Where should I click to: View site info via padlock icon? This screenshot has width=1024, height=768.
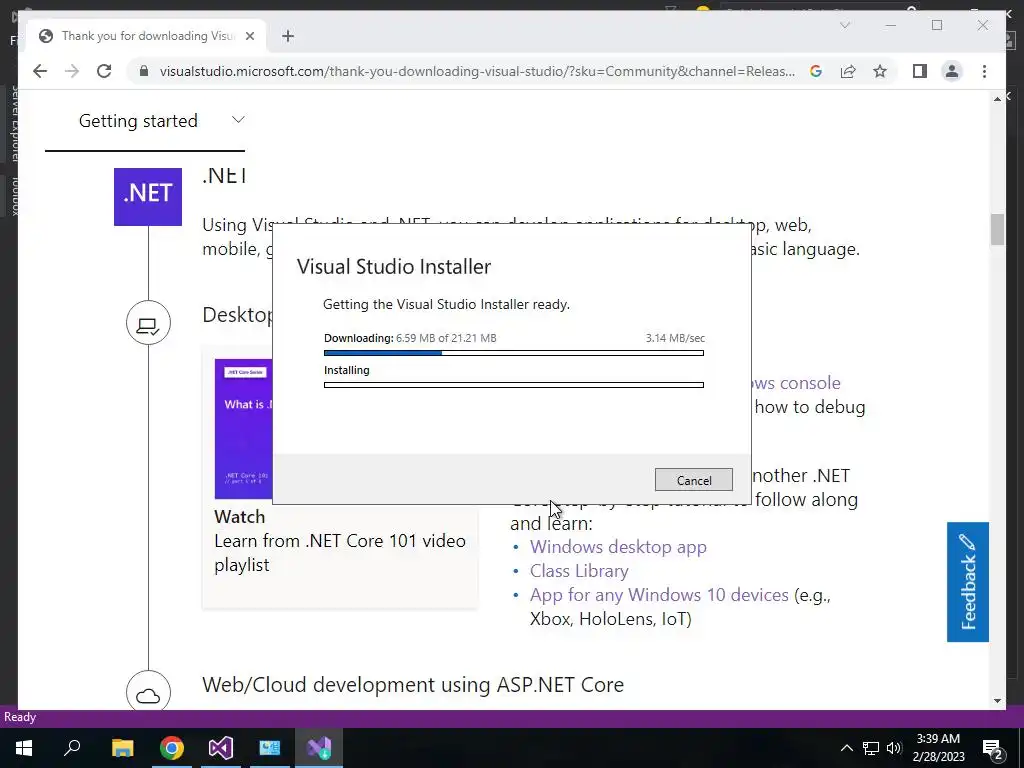144,71
